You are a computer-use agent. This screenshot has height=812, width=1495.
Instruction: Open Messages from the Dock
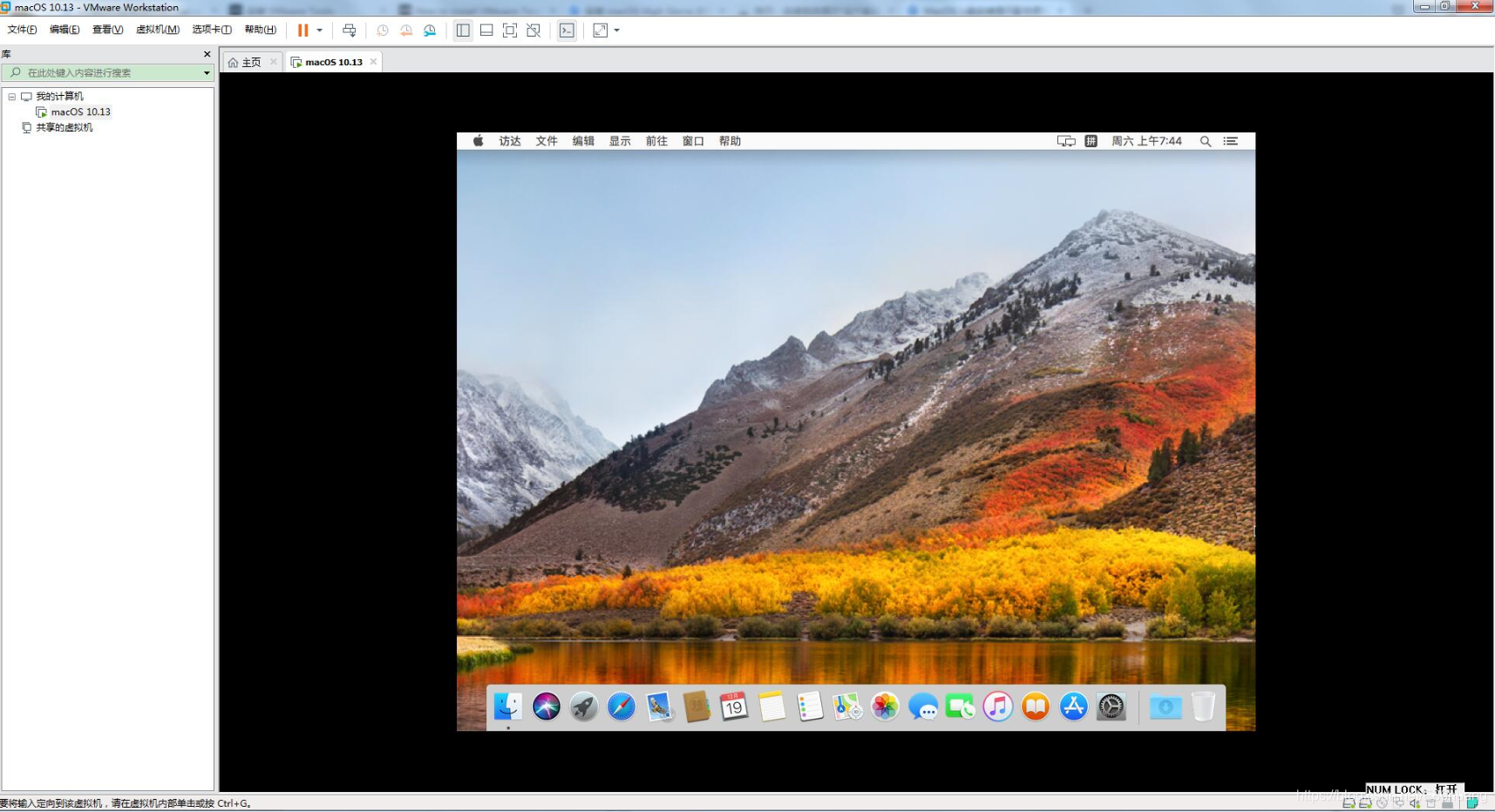click(x=922, y=707)
